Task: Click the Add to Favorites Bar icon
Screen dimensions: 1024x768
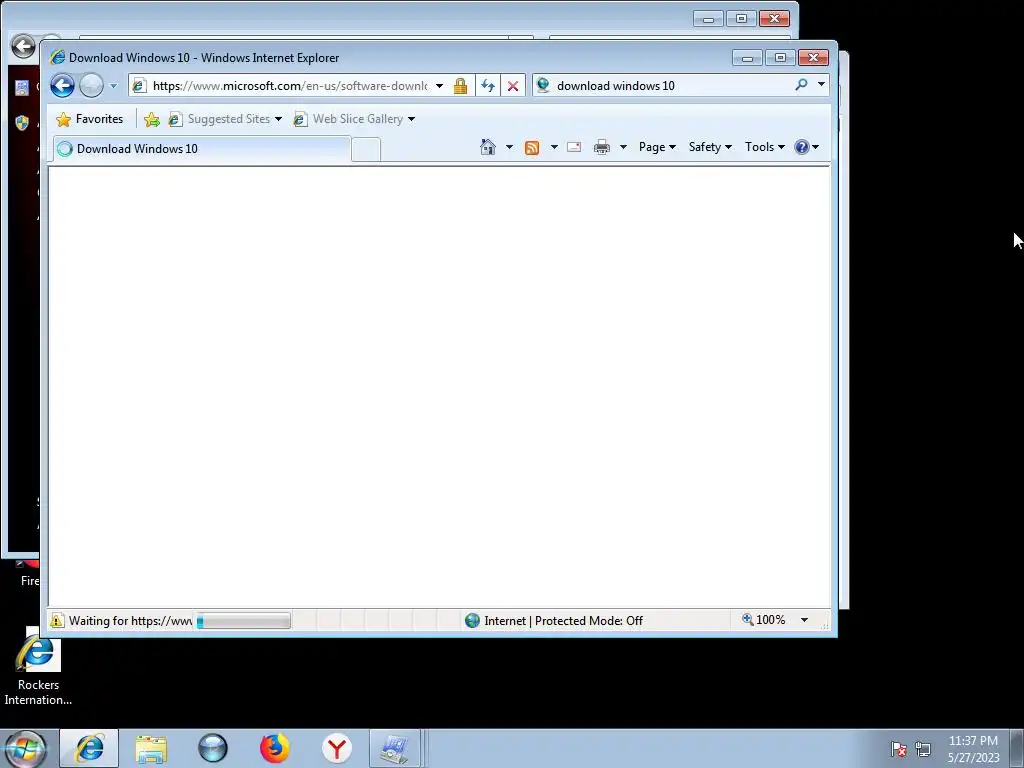Action: point(152,119)
